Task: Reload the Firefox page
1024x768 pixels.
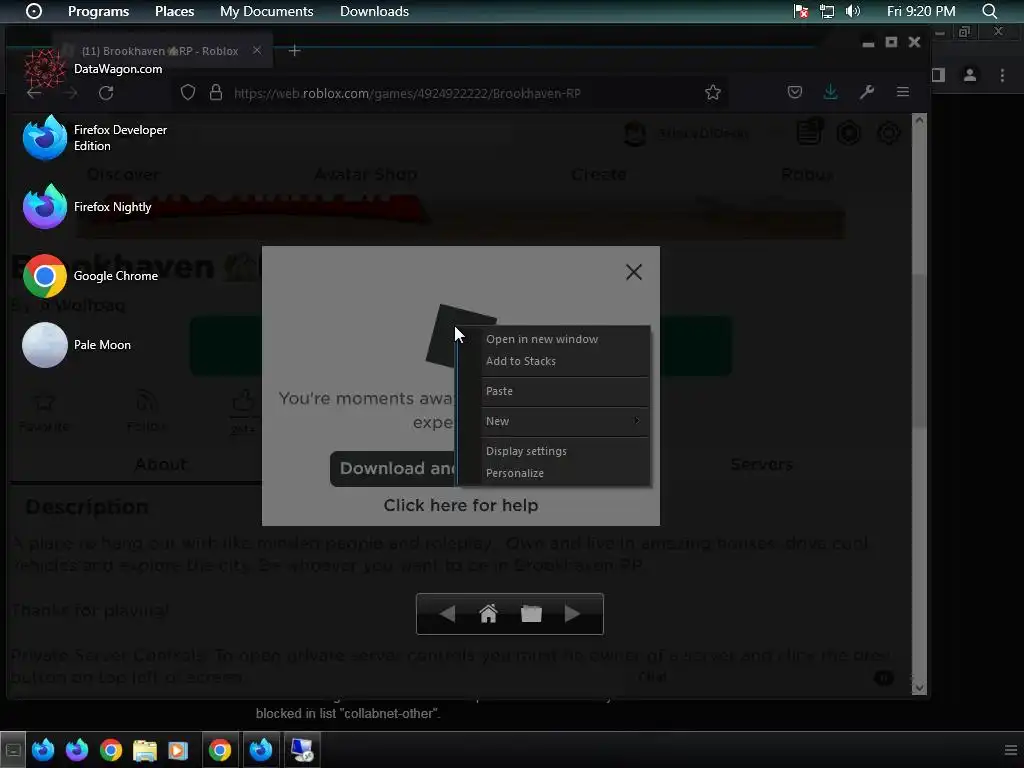Action: coord(106,93)
